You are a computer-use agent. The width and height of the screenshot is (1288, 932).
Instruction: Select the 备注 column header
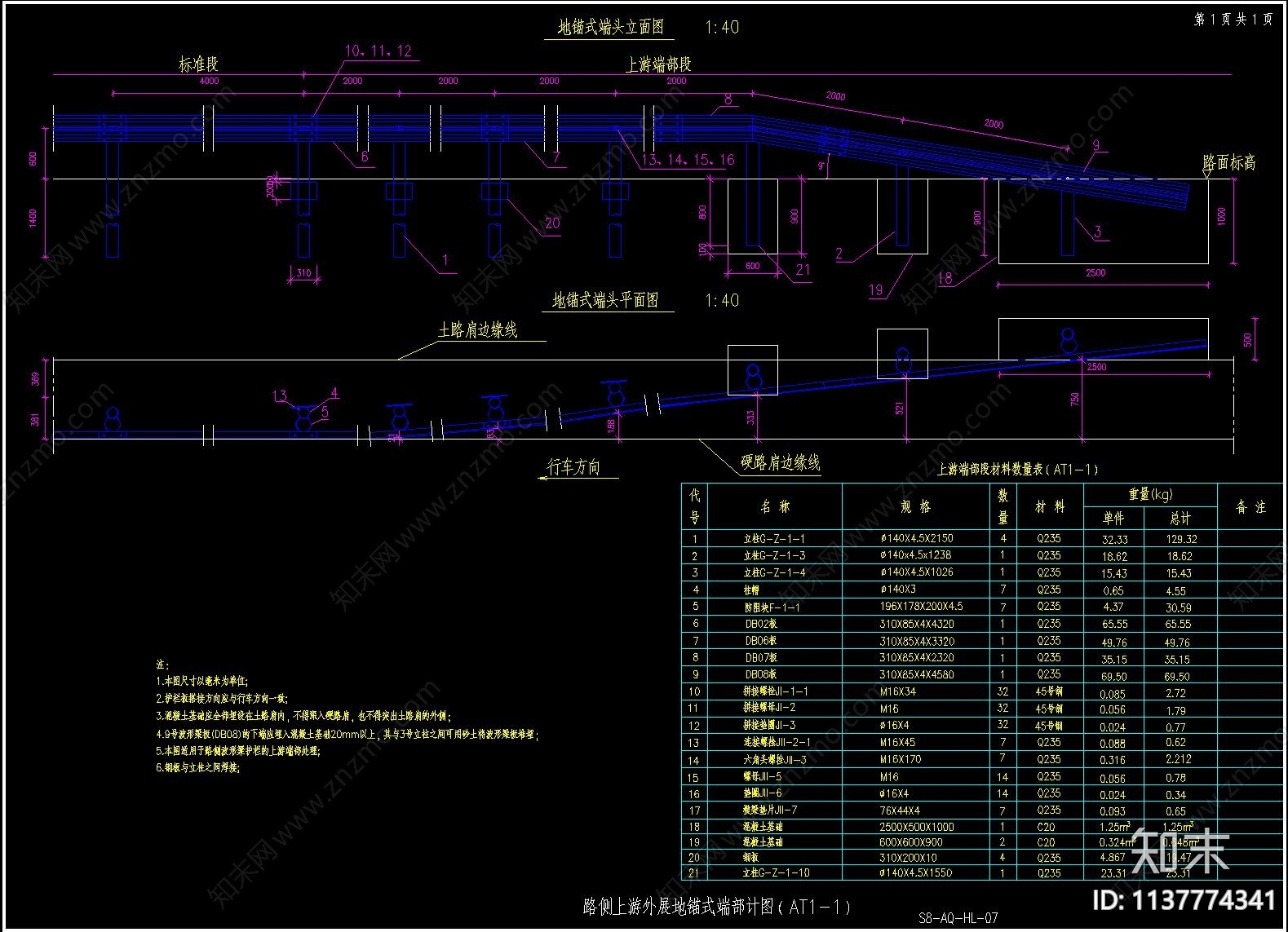[1250, 506]
